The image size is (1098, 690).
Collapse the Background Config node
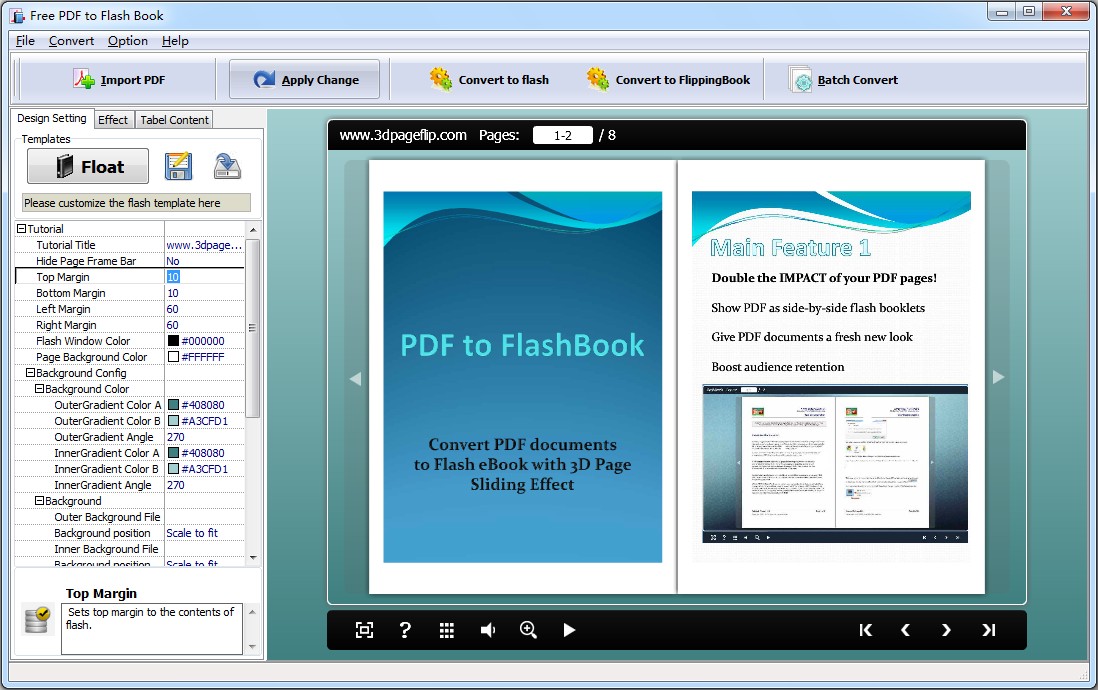[x=30, y=373]
